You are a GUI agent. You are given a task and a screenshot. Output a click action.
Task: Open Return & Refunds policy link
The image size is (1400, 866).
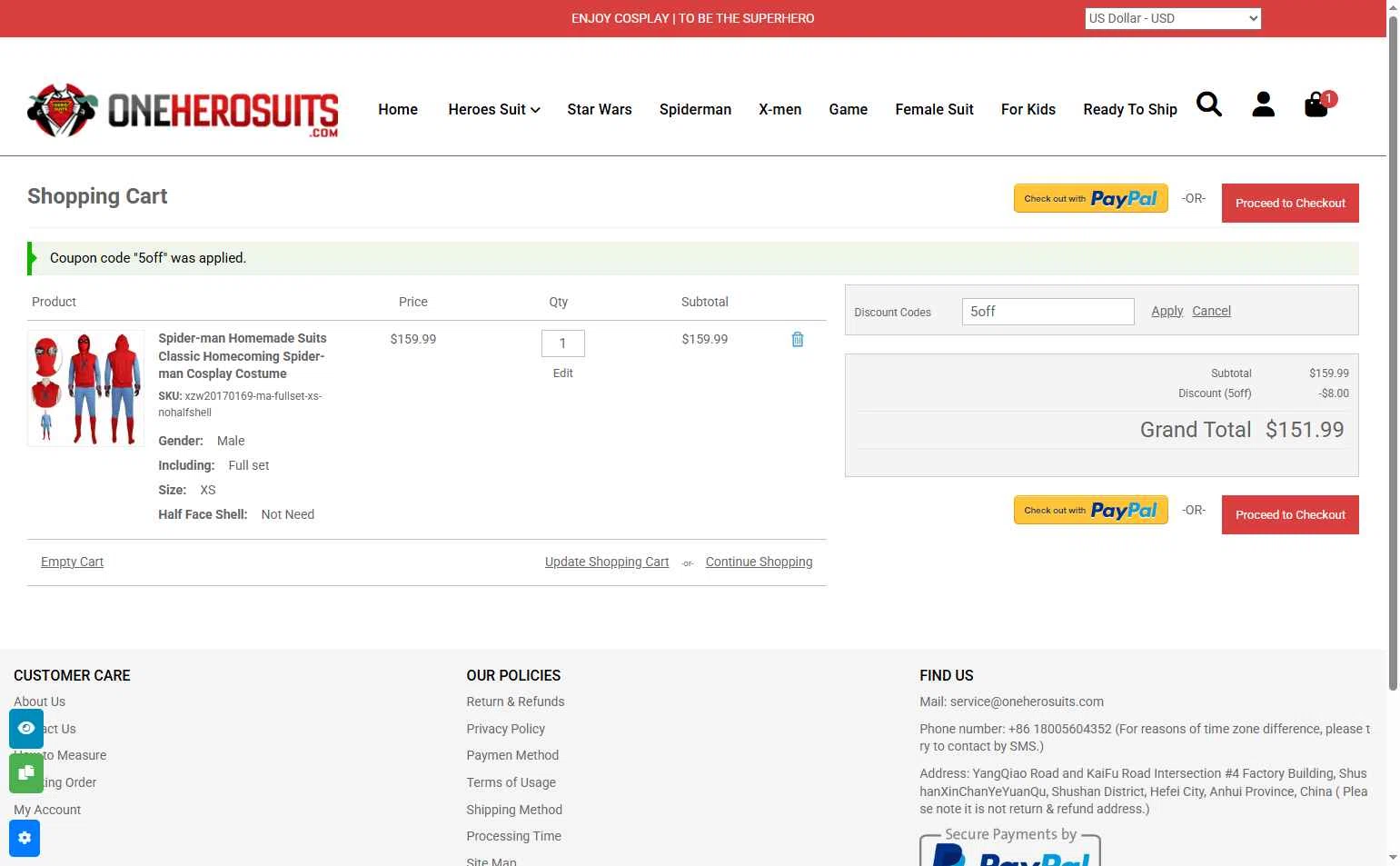pyautogui.click(x=515, y=702)
